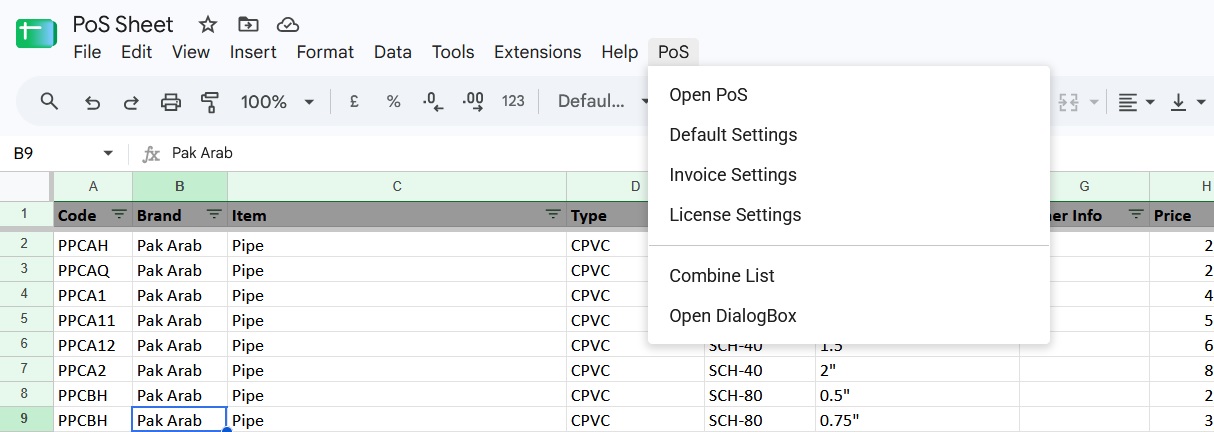Click cell with code PPCA2
The height and width of the screenshot is (432, 1214).
[93, 370]
